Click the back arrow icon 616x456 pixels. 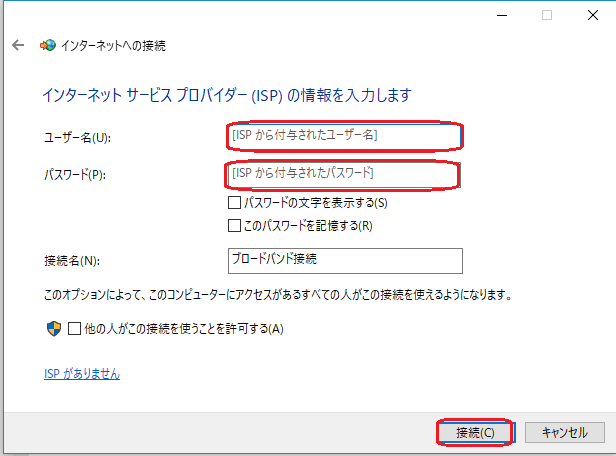coord(18,46)
